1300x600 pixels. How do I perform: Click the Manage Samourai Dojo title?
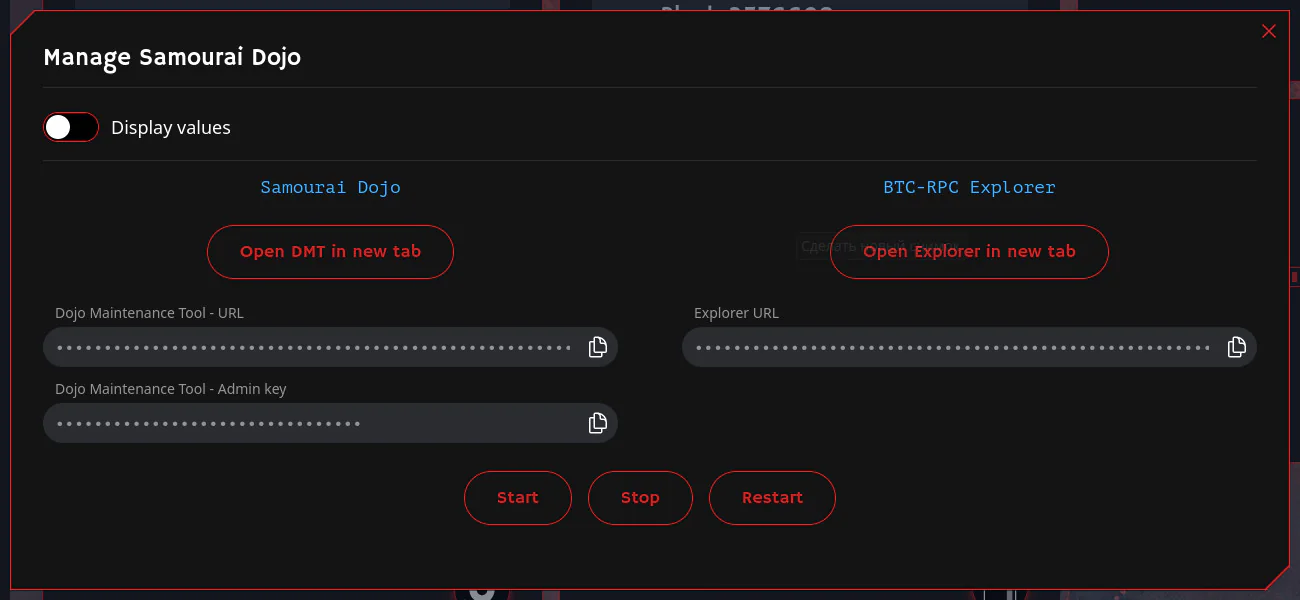click(172, 57)
